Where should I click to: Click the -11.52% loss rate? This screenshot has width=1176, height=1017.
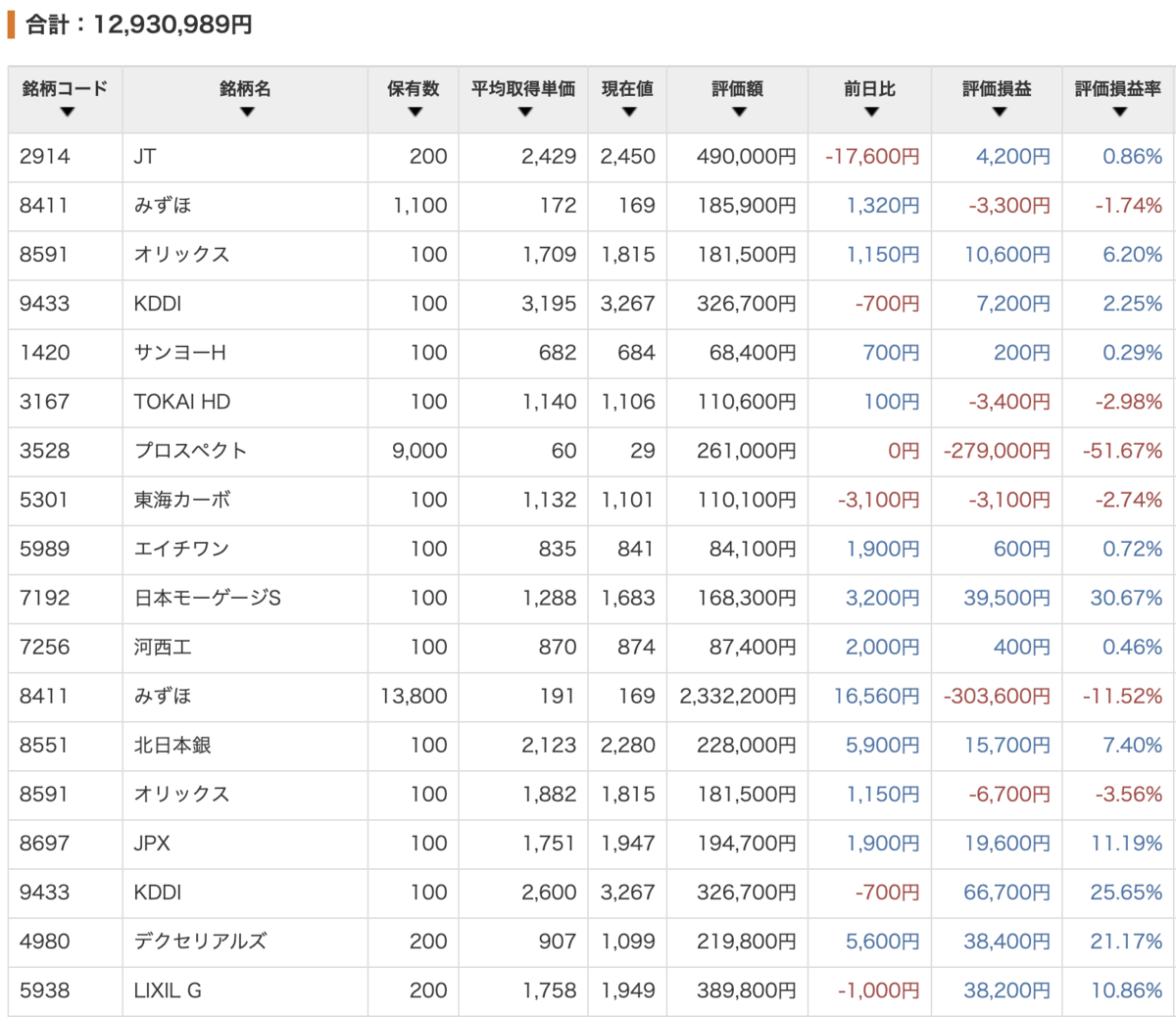click(x=1122, y=696)
